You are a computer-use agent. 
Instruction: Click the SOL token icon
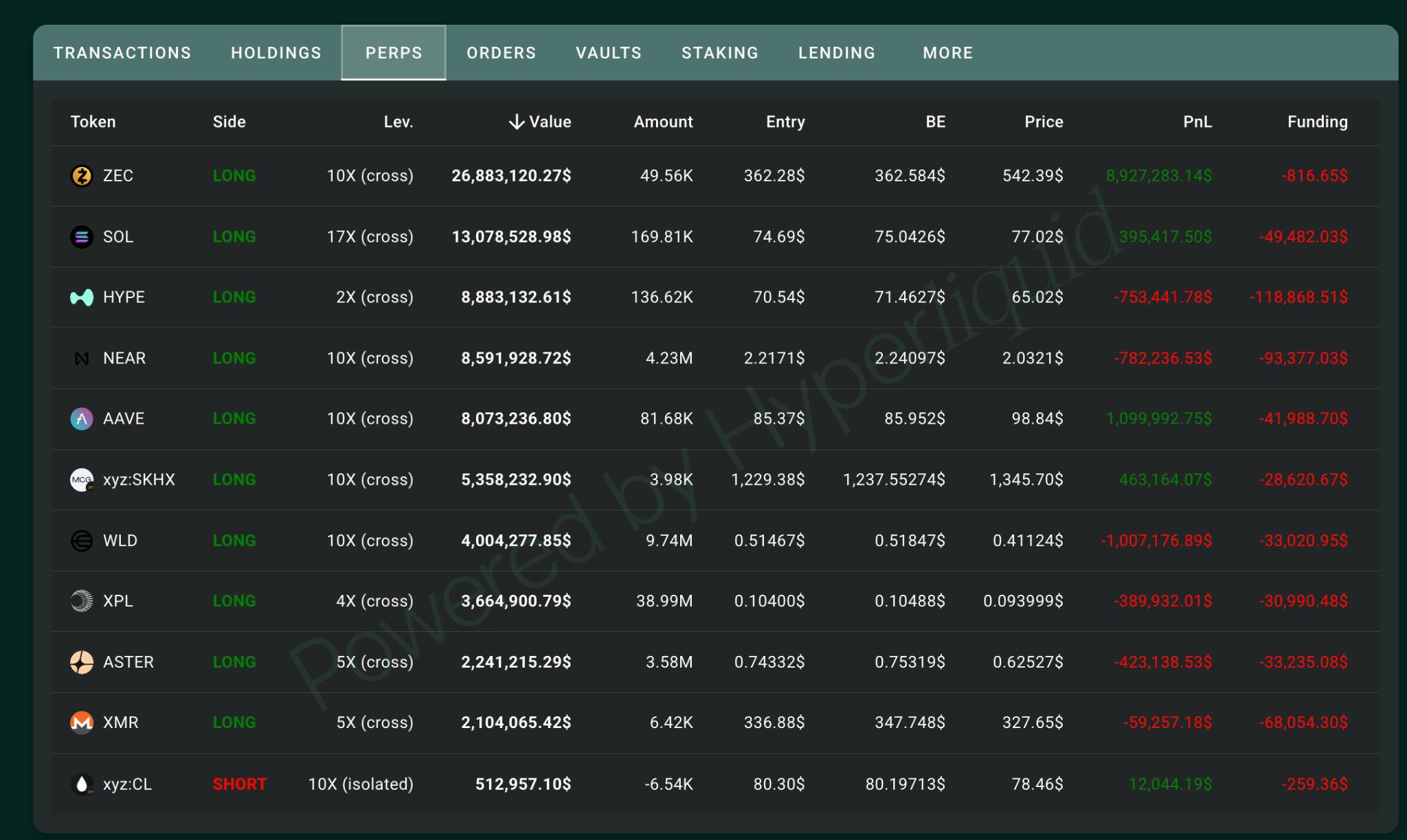82,237
